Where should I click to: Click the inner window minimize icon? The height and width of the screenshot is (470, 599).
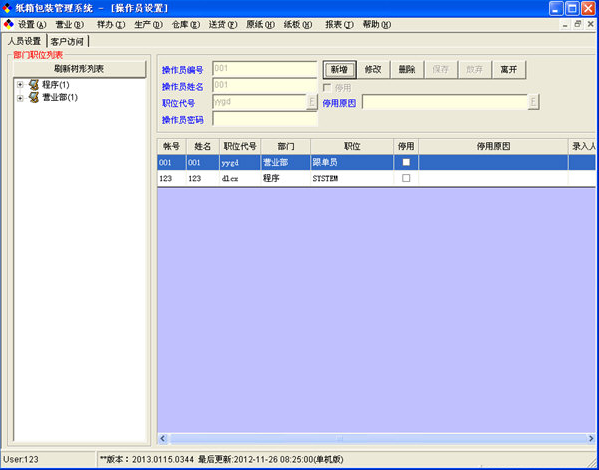click(565, 24)
